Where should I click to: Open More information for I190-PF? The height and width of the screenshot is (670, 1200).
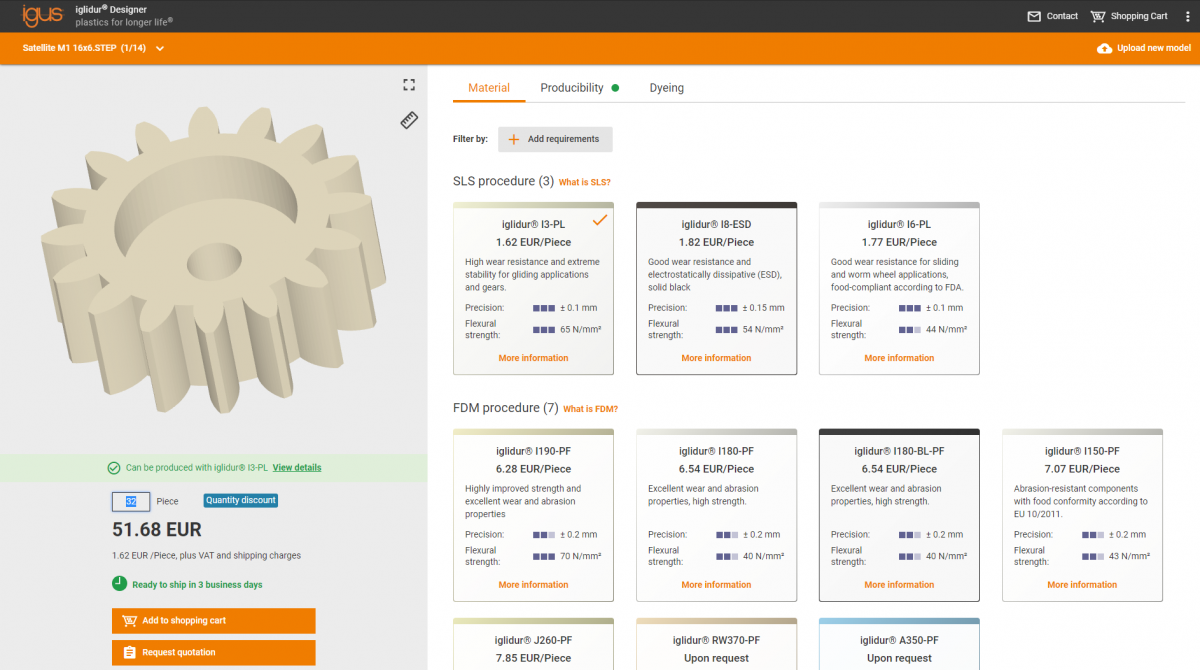(533, 585)
